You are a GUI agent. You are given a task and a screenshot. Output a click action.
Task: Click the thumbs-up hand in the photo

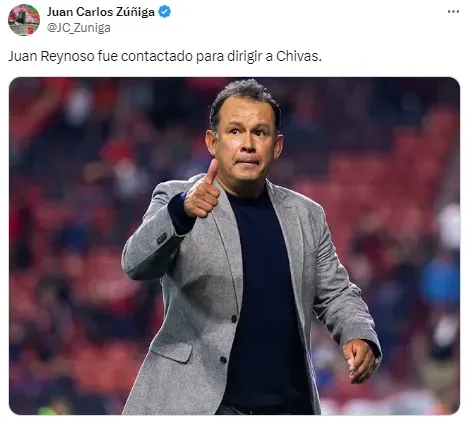point(201,190)
